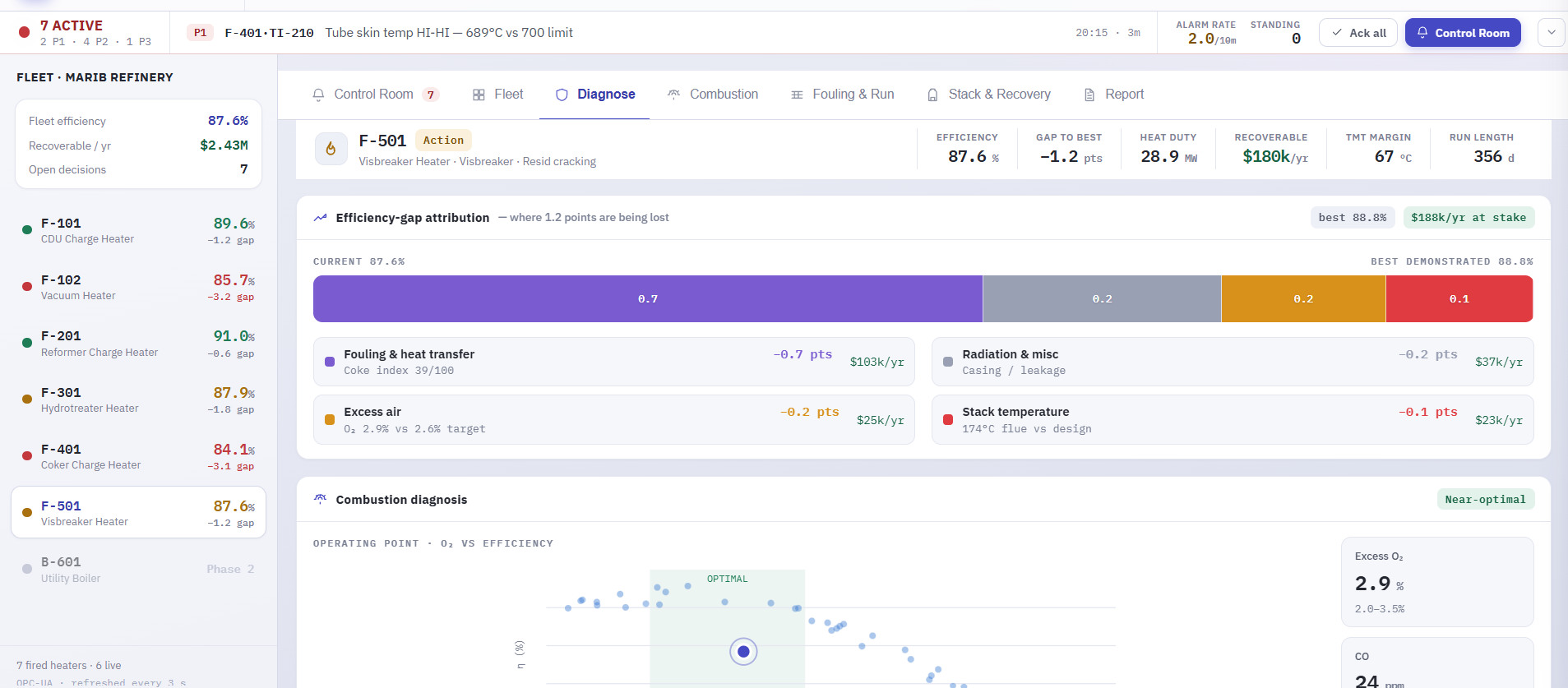Screen dimensions: 1568x688
Task: Click the purple 0.7 fouling bar segment
Action: [648, 298]
